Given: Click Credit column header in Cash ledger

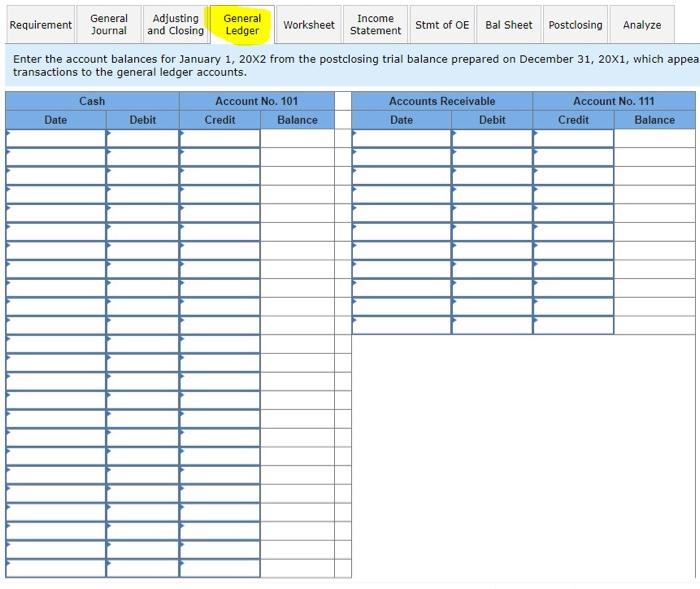Looking at the screenshot, I should 220,120.
